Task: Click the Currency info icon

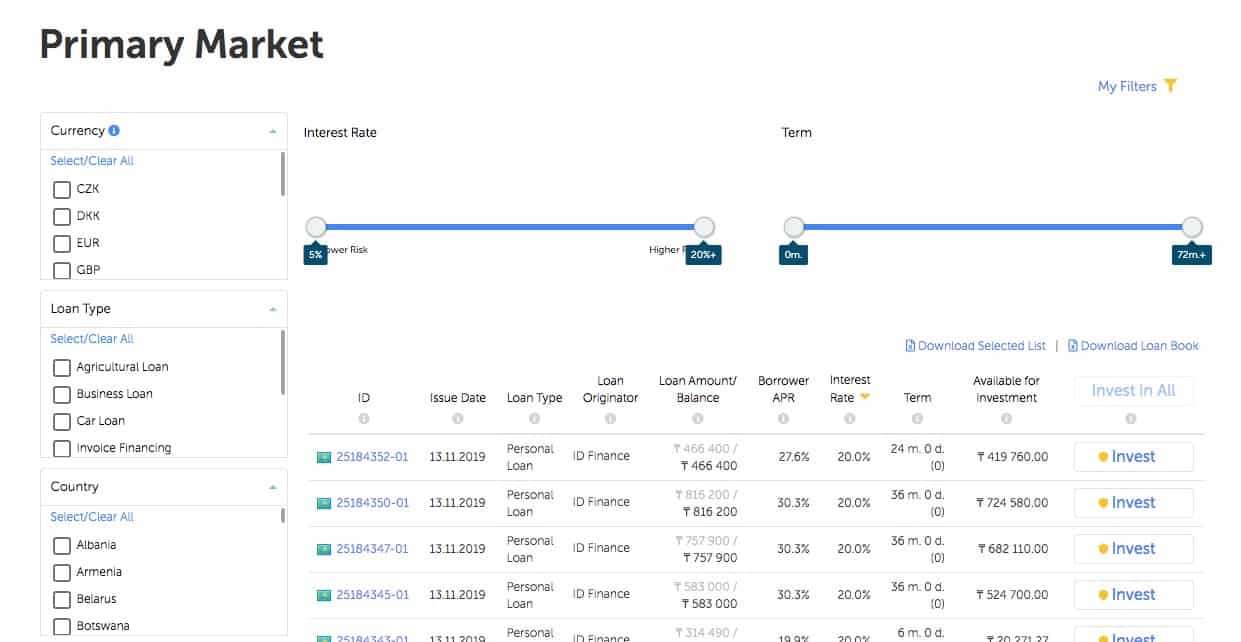Action: [x=114, y=130]
